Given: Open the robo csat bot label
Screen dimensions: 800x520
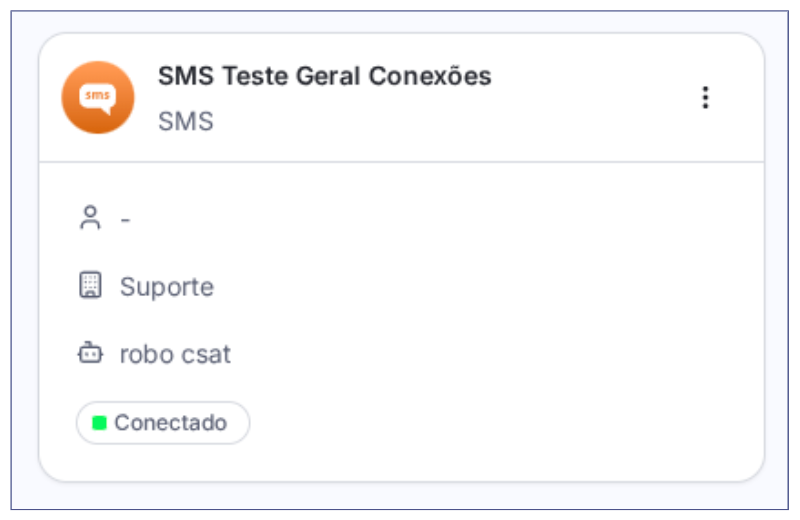Looking at the screenshot, I should (x=175, y=354).
